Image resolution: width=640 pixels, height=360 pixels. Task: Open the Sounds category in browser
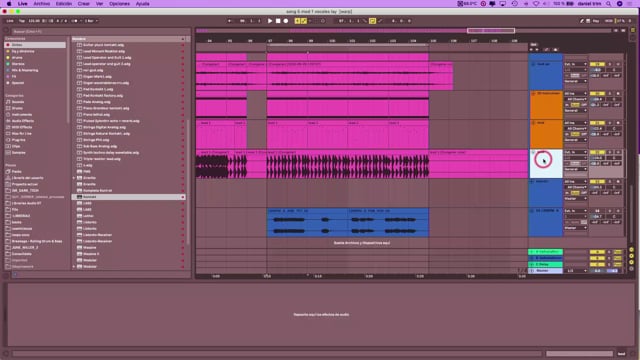18,102
